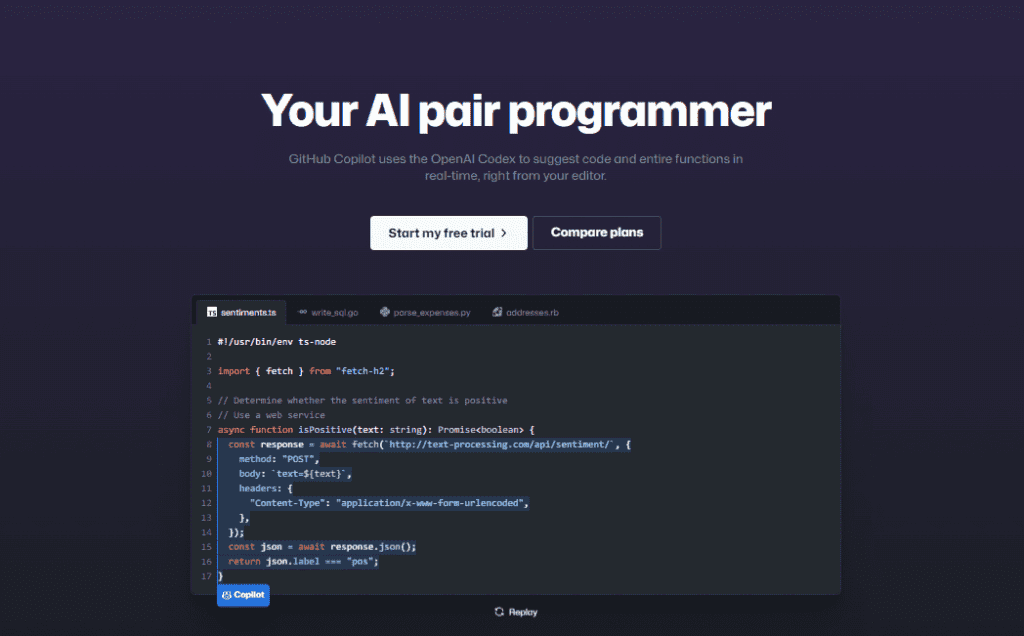This screenshot has width=1024, height=636.
Task: Click the TypeScript icon on sentiments.ts tab
Action: click(212, 312)
